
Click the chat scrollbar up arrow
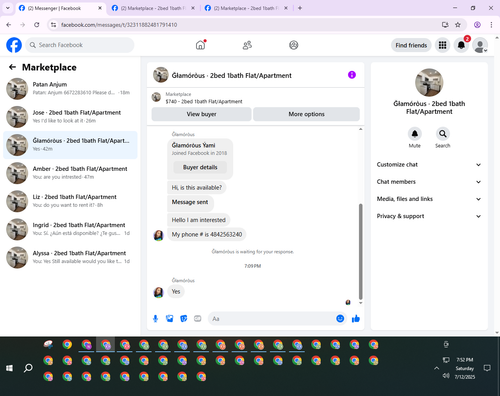(x=360, y=129)
